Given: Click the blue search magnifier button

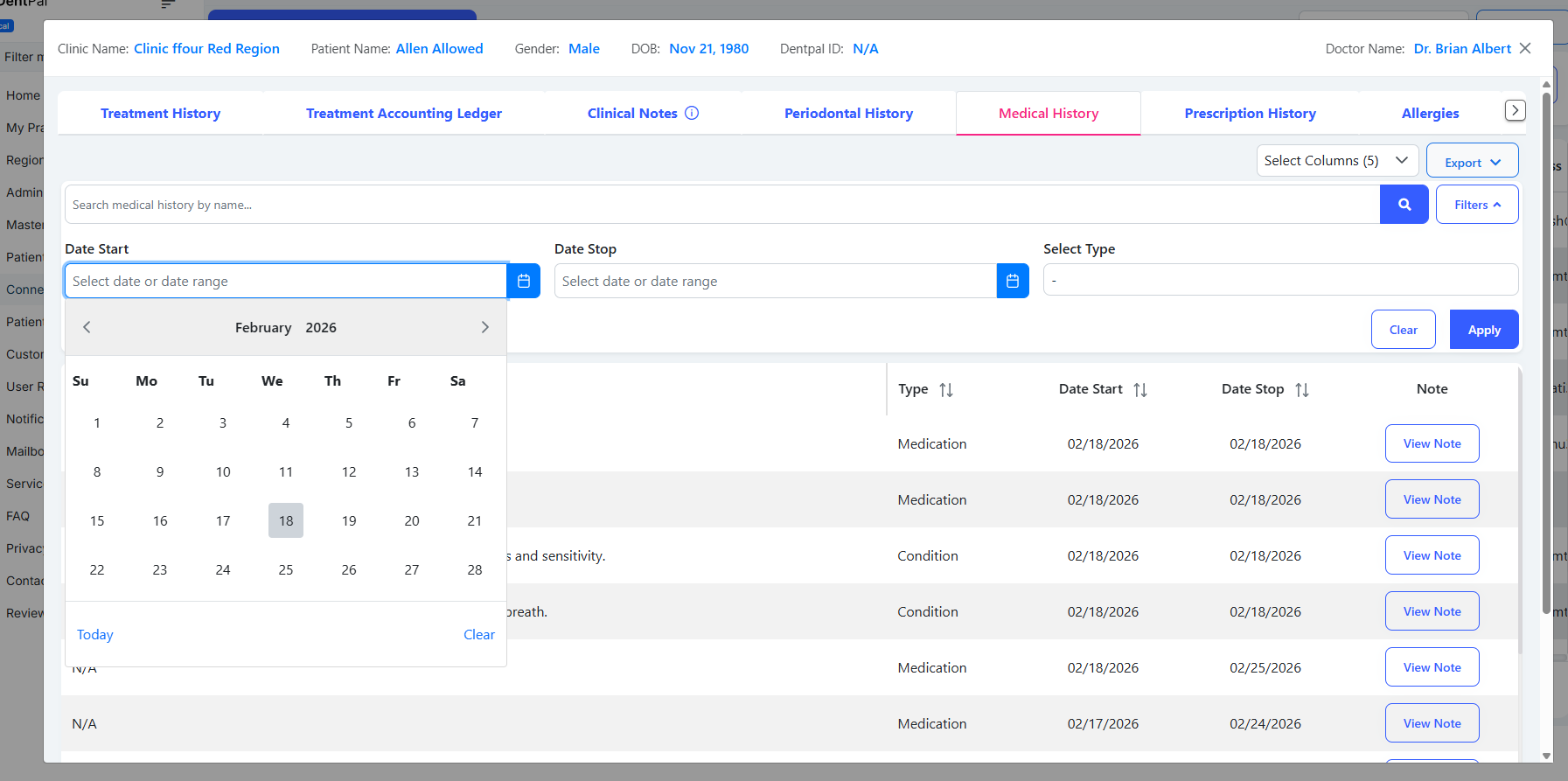Looking at the screenshot, I should click(x=1404, y=205).
